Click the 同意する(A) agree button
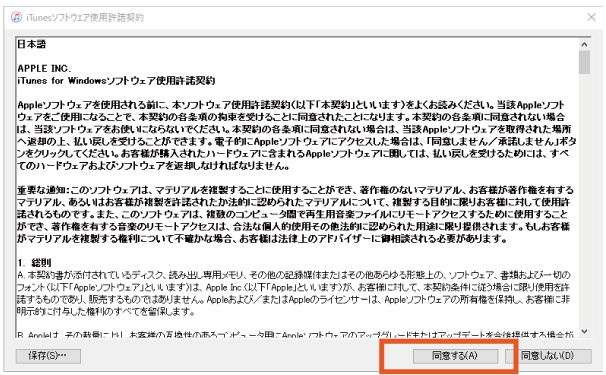Screen dimensions: 606x375 click(x=455, y=356)
